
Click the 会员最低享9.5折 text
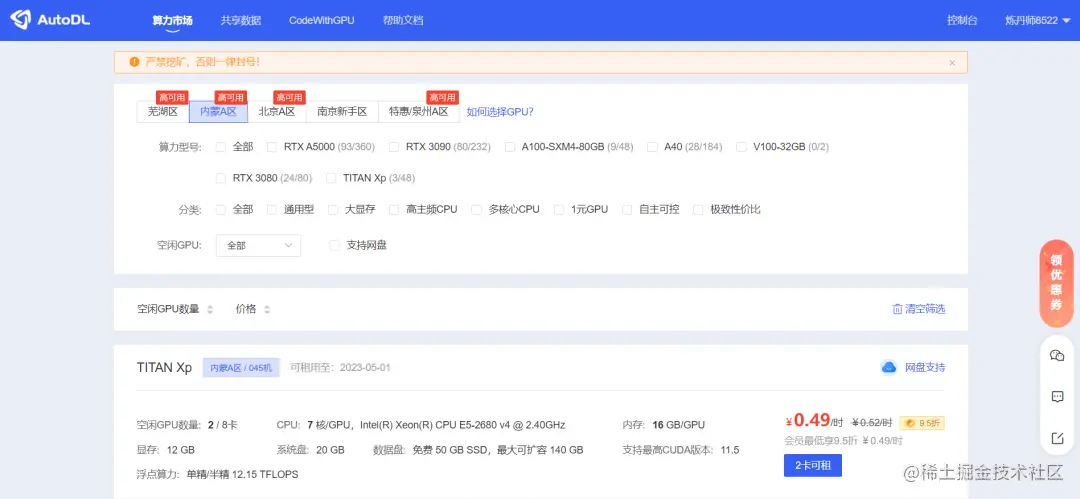(x=820, y=440)
